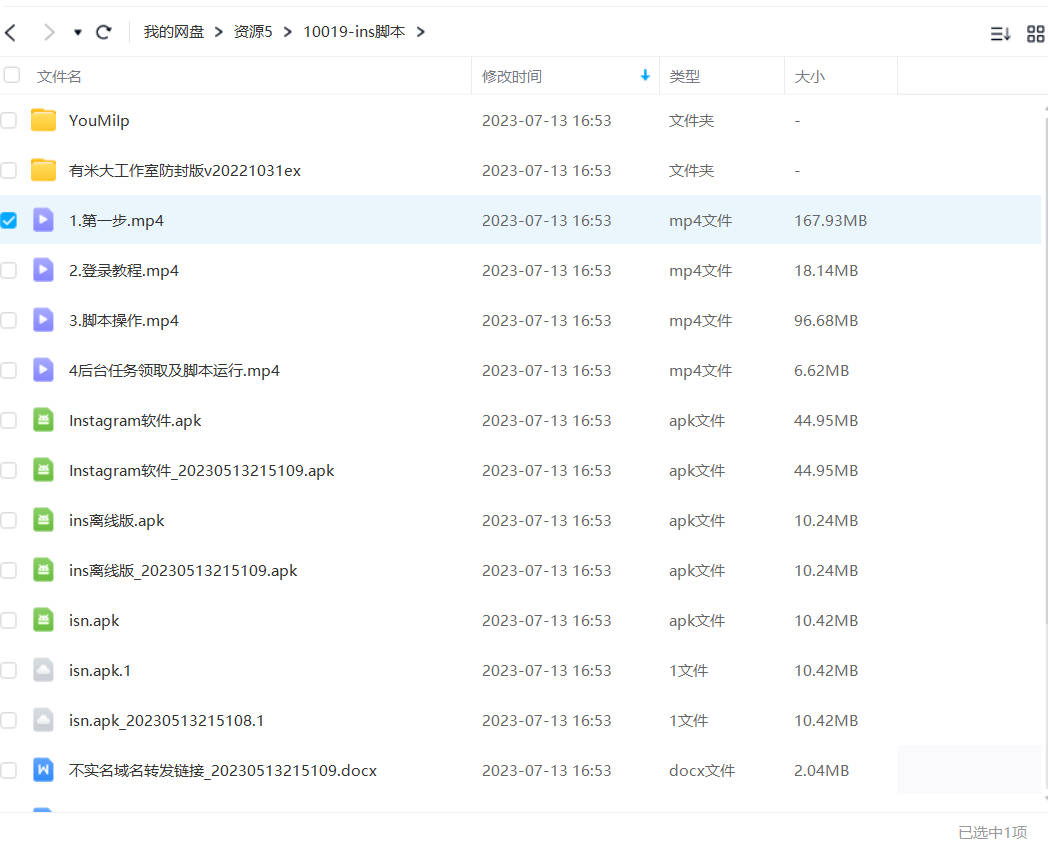The height and width of the screenshot is (850, 1048).
Task: Refresh the current folder listing
Action: [104, 32]
